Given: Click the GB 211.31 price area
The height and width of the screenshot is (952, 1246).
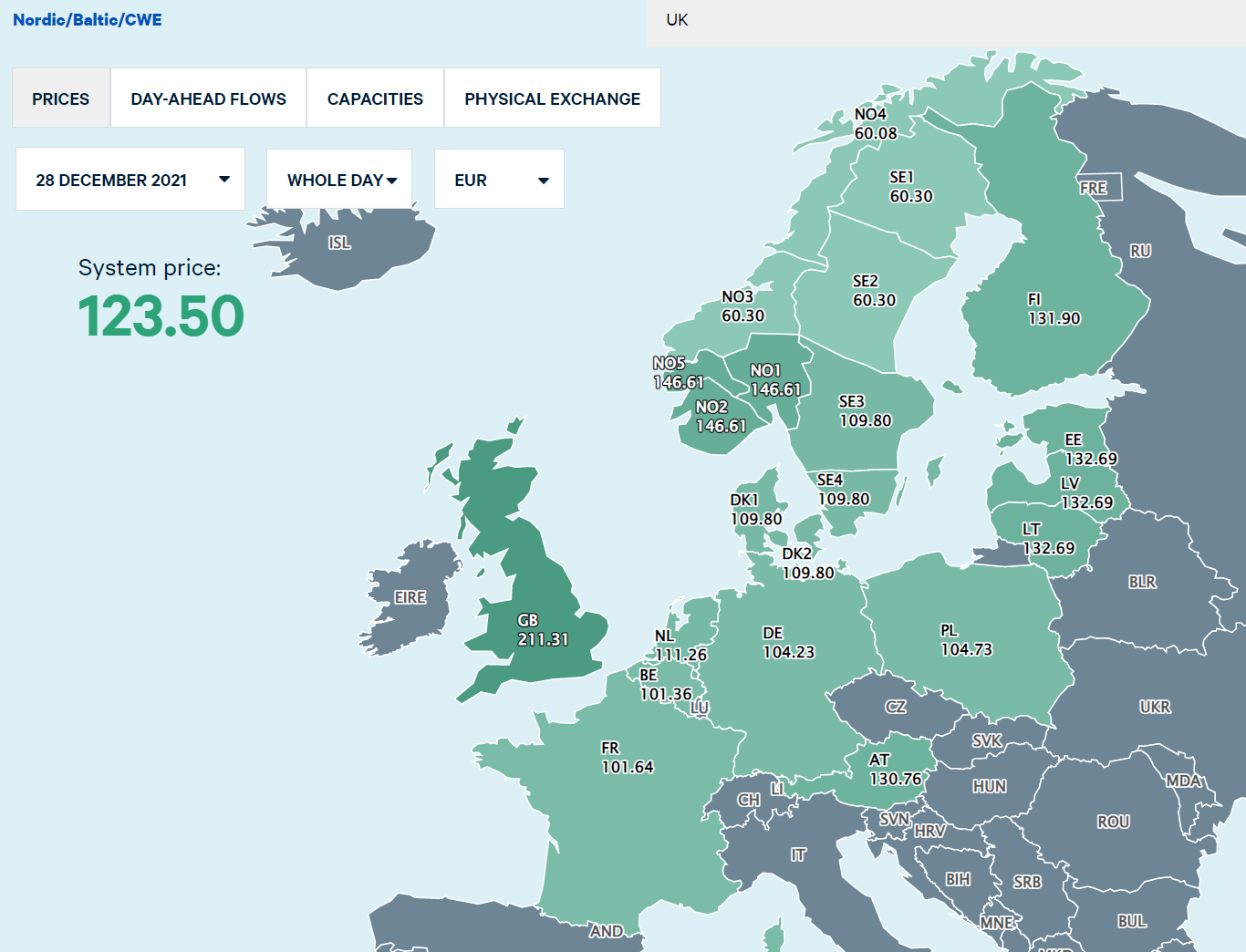Looking at the screenshot, I should pyautogui.click(x=542, y=630).
